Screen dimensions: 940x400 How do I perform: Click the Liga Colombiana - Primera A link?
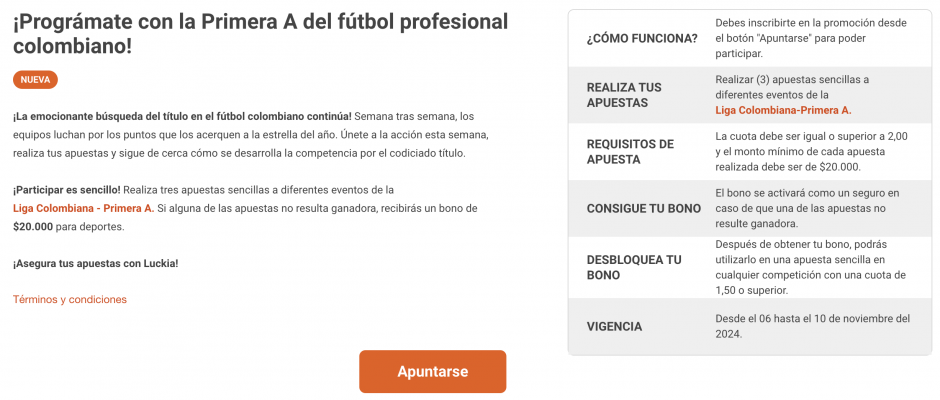(83, 209)
